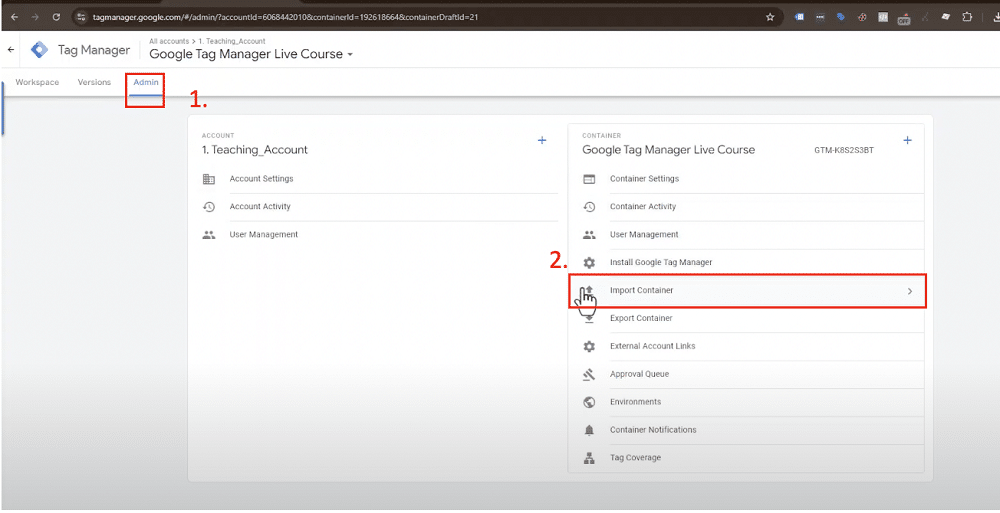Click the Import Container chevron arrow

[910, 291]
